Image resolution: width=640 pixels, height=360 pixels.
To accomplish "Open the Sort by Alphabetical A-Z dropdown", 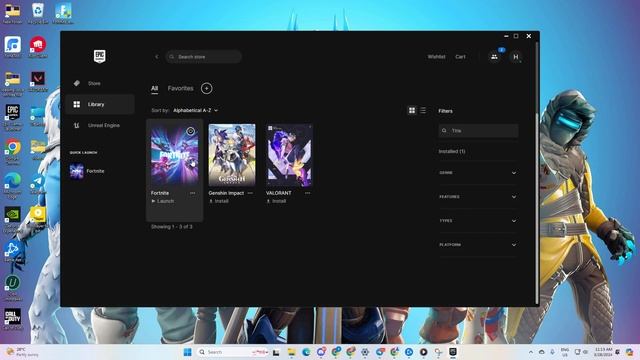I will 196,110.
